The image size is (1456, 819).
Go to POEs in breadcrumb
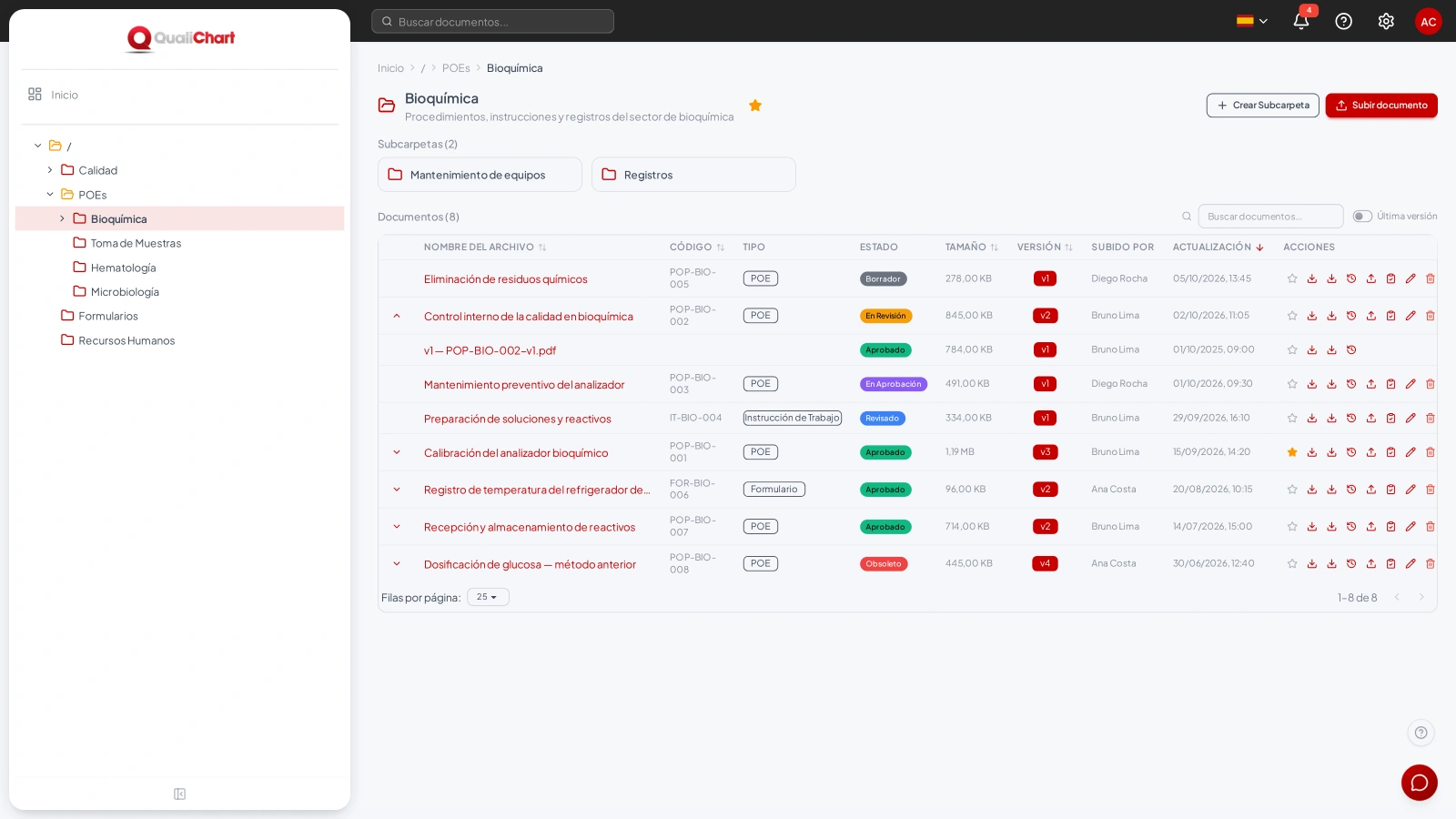coord(456,68)
